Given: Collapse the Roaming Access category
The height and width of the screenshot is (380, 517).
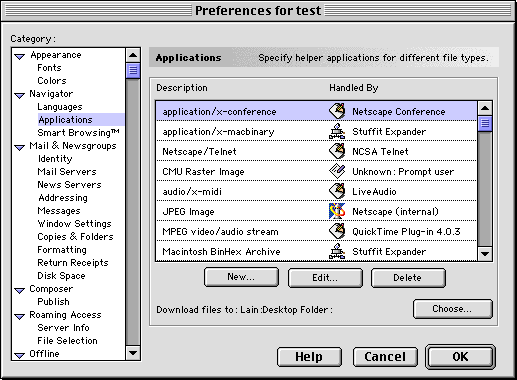Looking at the screenshot, I should tap(20, 317).
